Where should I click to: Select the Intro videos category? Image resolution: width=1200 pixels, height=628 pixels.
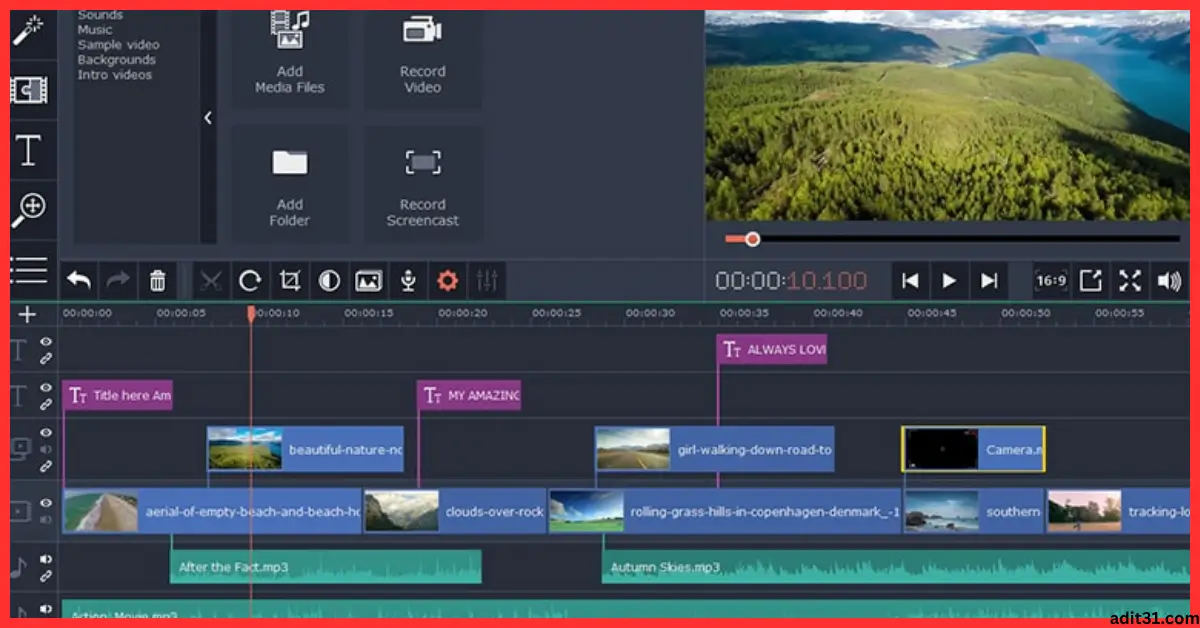115,75
